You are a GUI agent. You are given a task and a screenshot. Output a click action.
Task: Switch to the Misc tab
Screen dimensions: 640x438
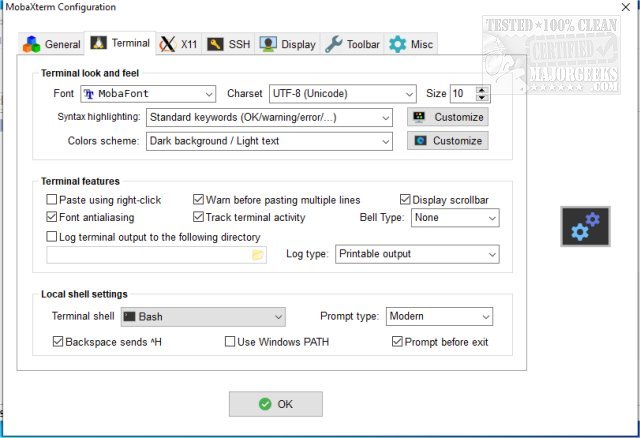pos(411,44)
